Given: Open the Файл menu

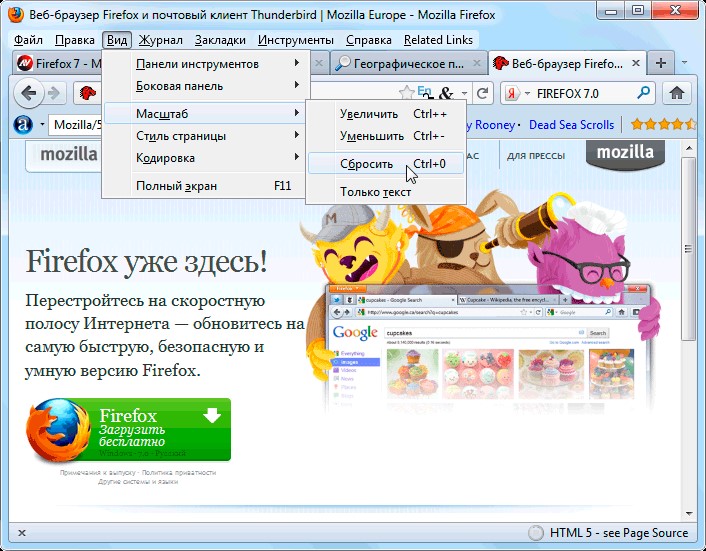Looking at the screenshot, I should (x=28, y=40).
